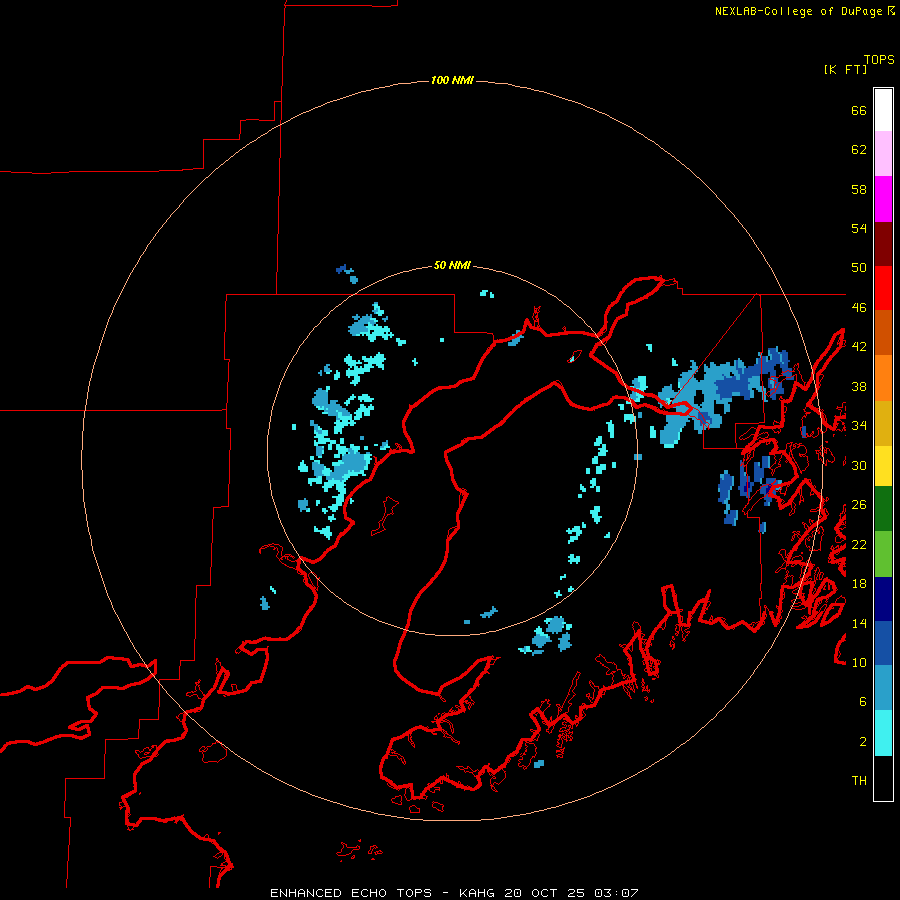Click the 42 legend value

tap(859, 347)
